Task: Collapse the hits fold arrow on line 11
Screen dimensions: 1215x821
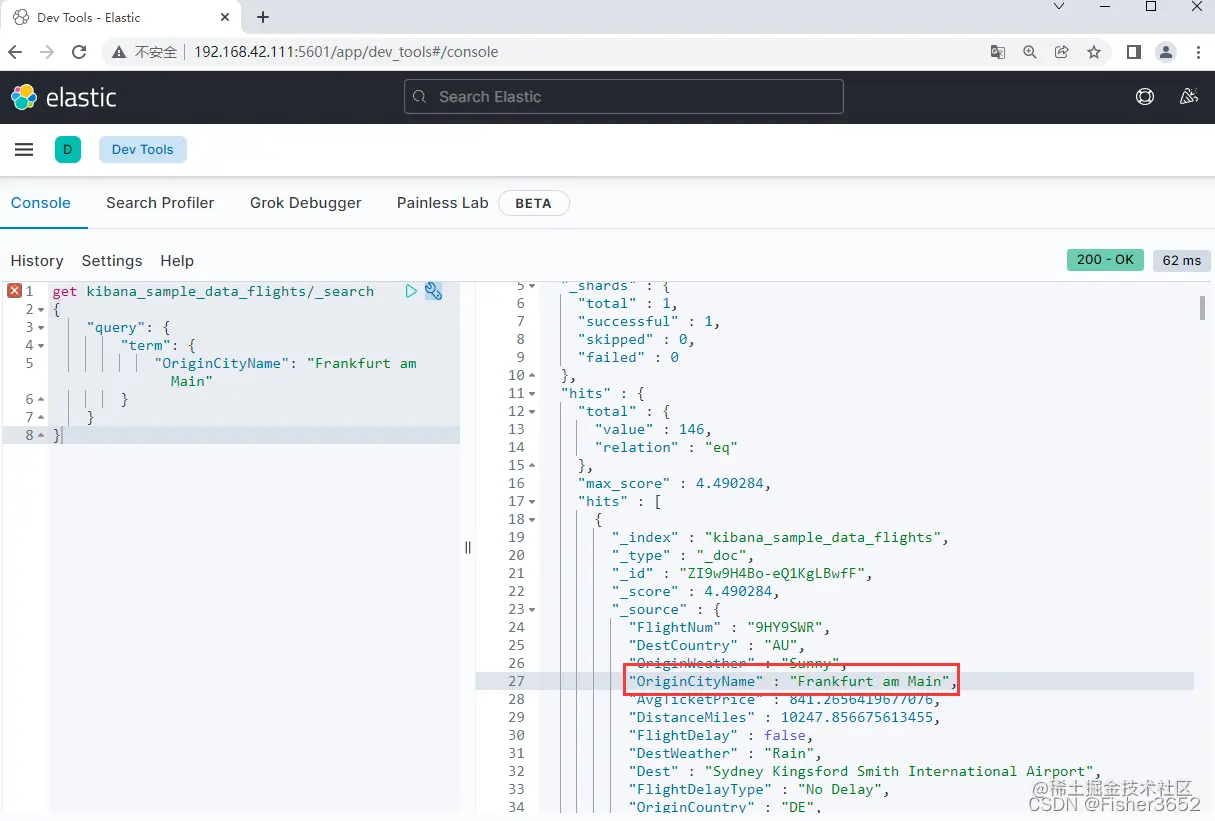Action: [x=532, y=393]
